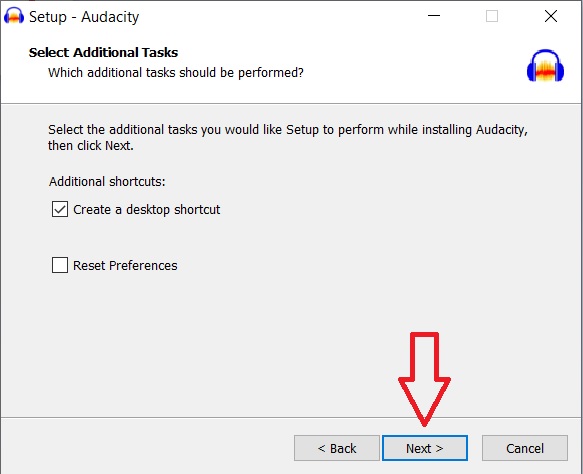The image size is (583, 474).
Task: Close the Audacity Setup window
Action: point(551,16)
